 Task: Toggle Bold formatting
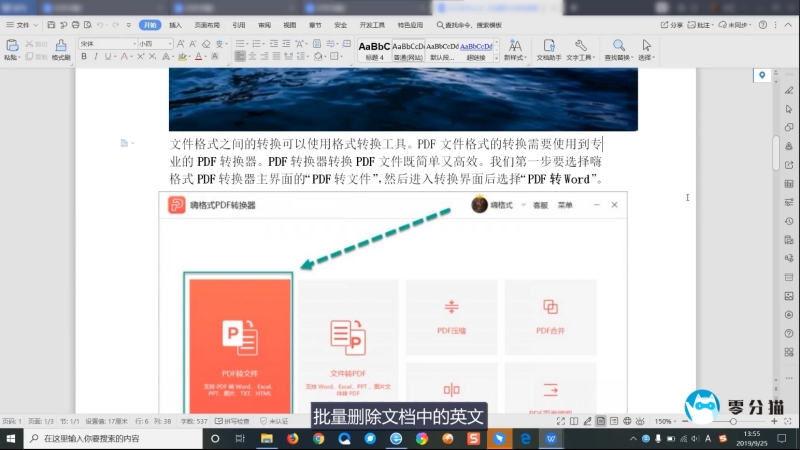(84, 57)
